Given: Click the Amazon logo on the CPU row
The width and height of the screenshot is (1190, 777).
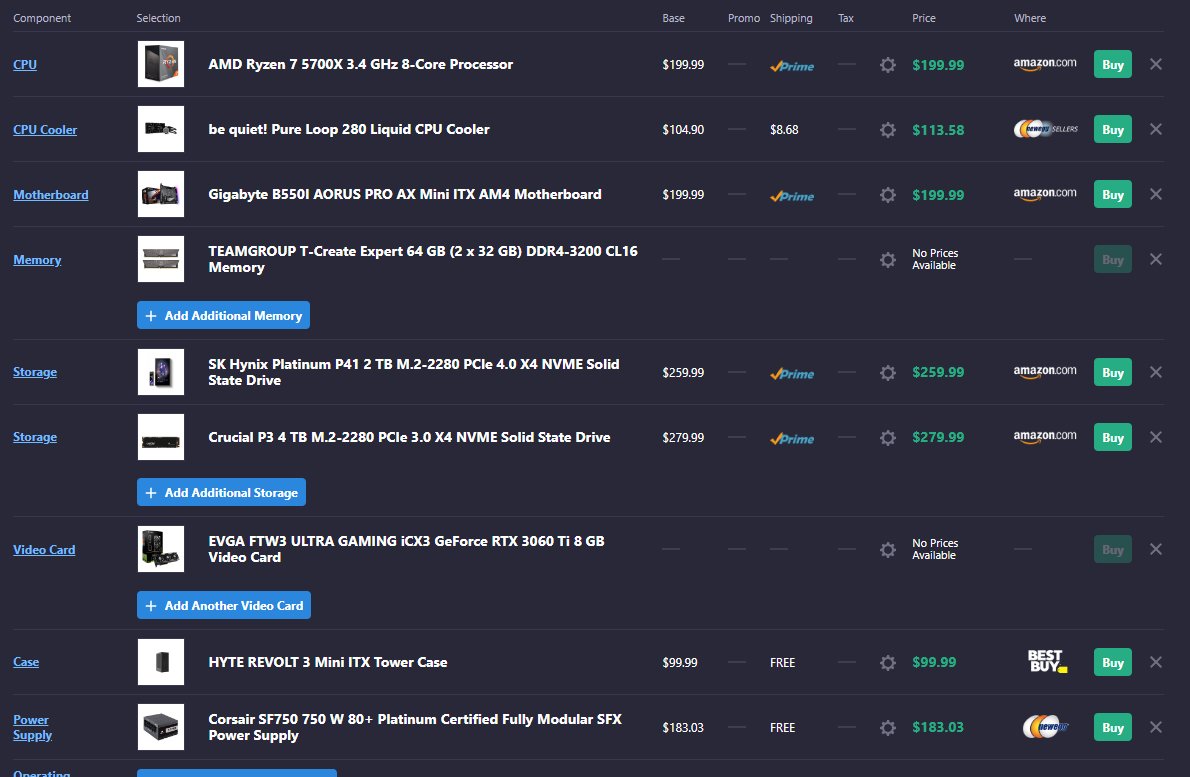Looking at the screenshot, I should pos(1044,64).
